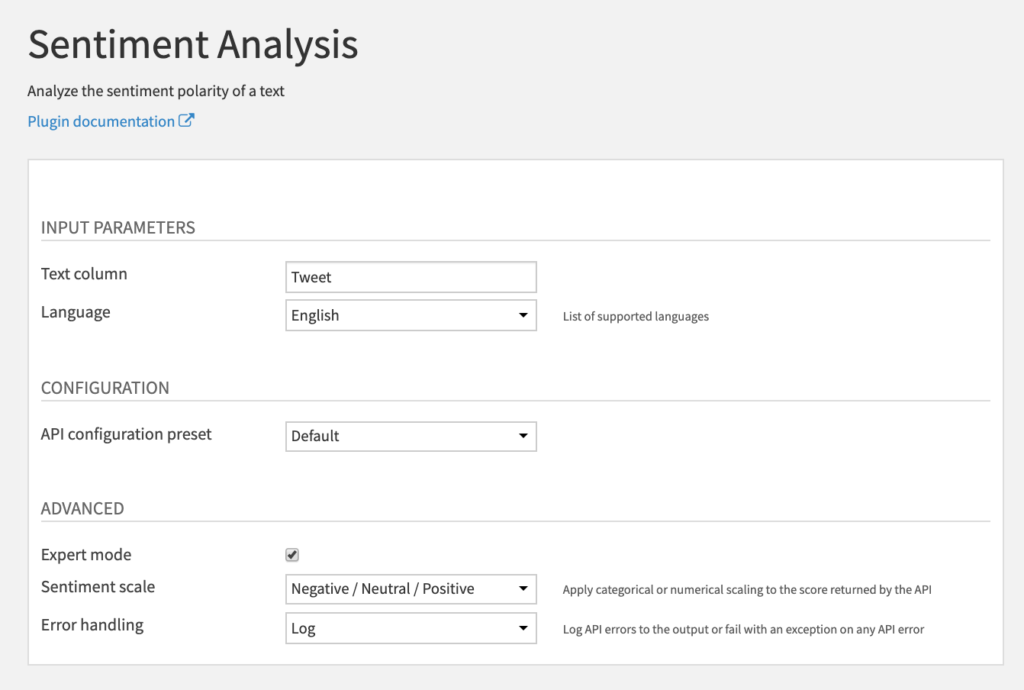
Task: Click the Sentiment scale label
Action: point(98,587)
